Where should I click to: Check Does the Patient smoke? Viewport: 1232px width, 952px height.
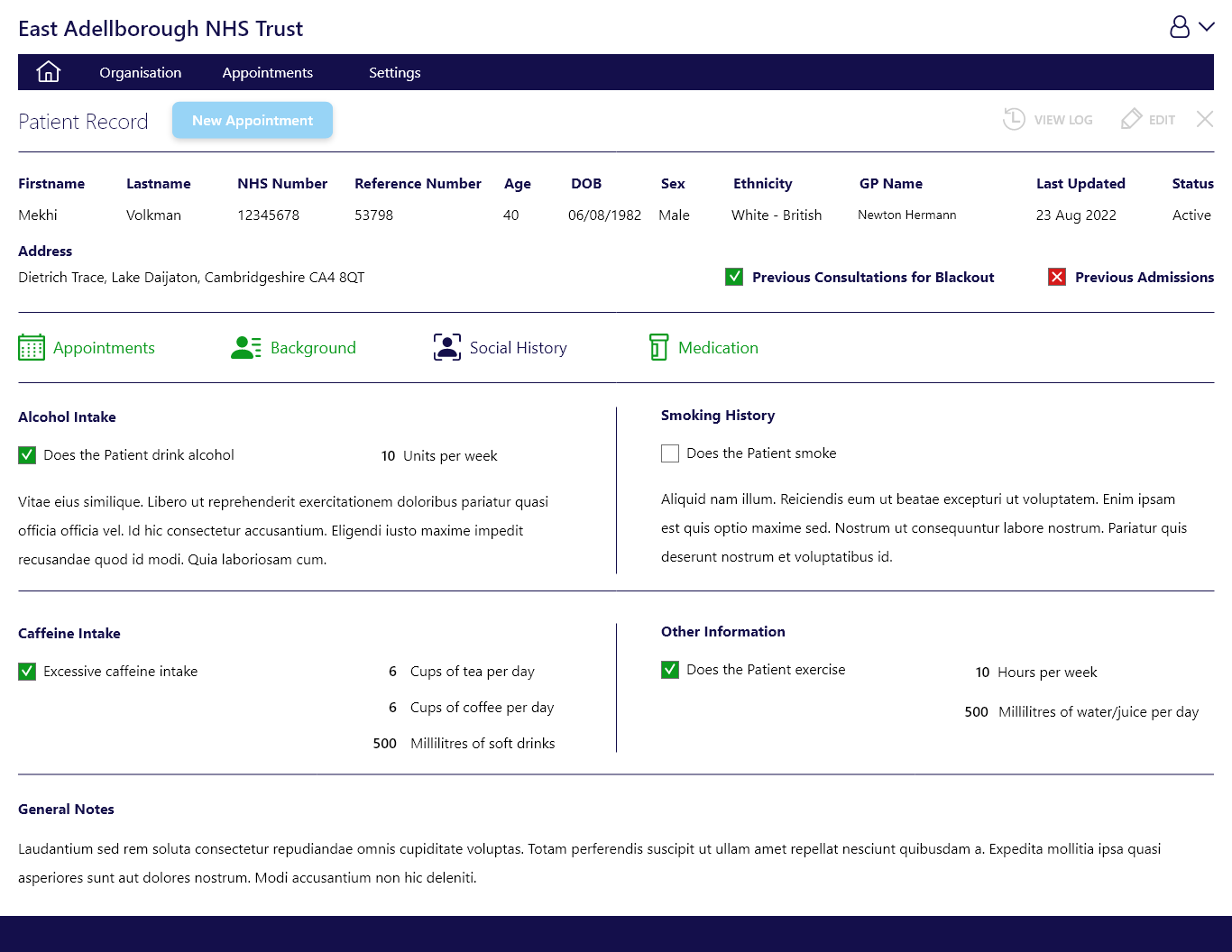[x=670, y=453]
